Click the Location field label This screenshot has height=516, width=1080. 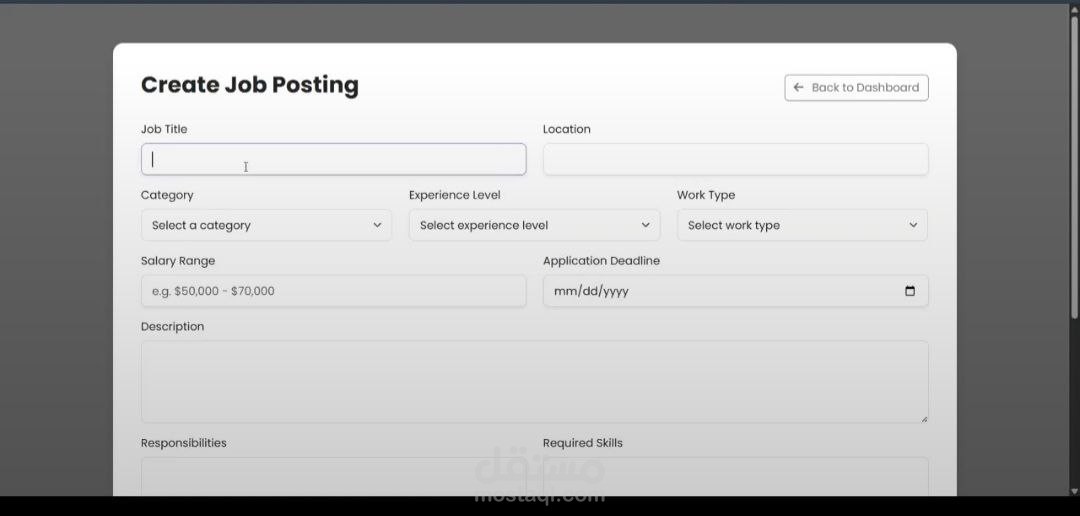(x=567, y=129)
